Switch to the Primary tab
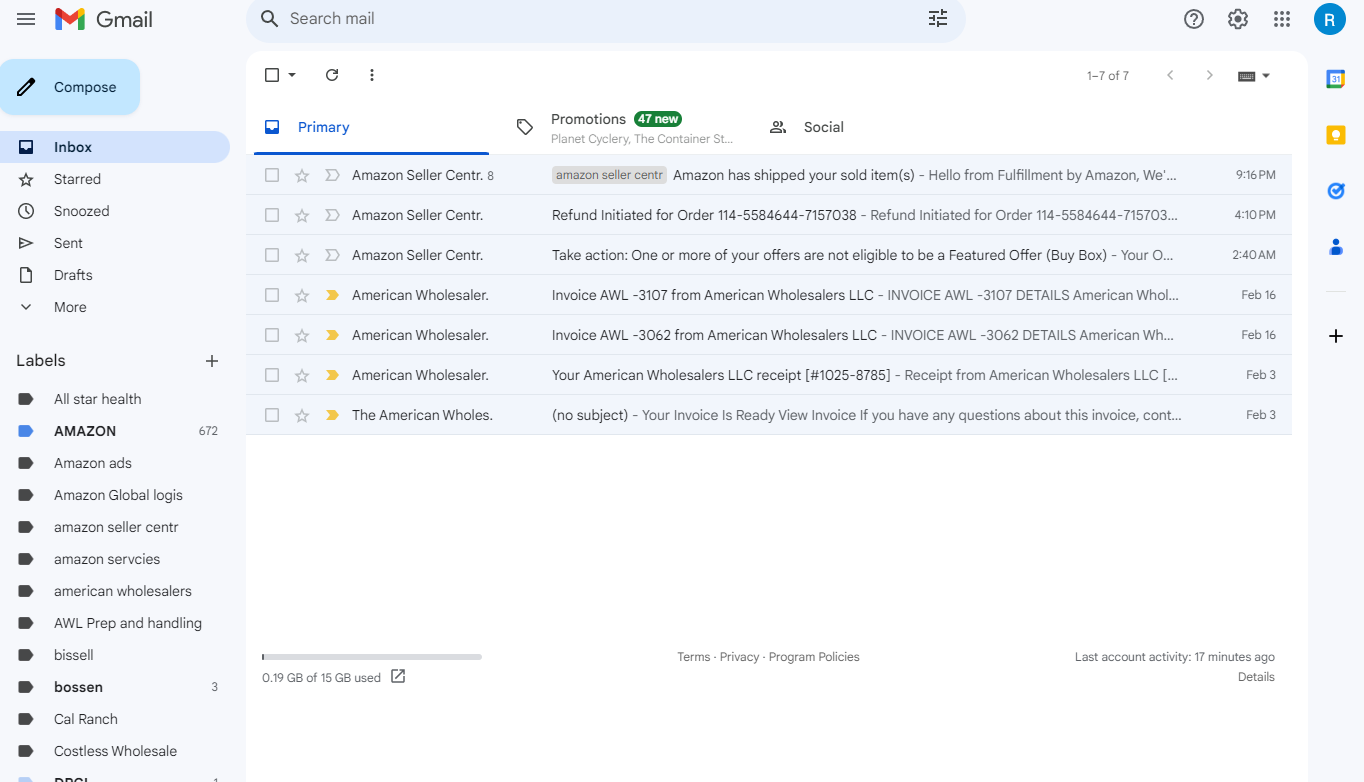 click(x=371, y=127)
